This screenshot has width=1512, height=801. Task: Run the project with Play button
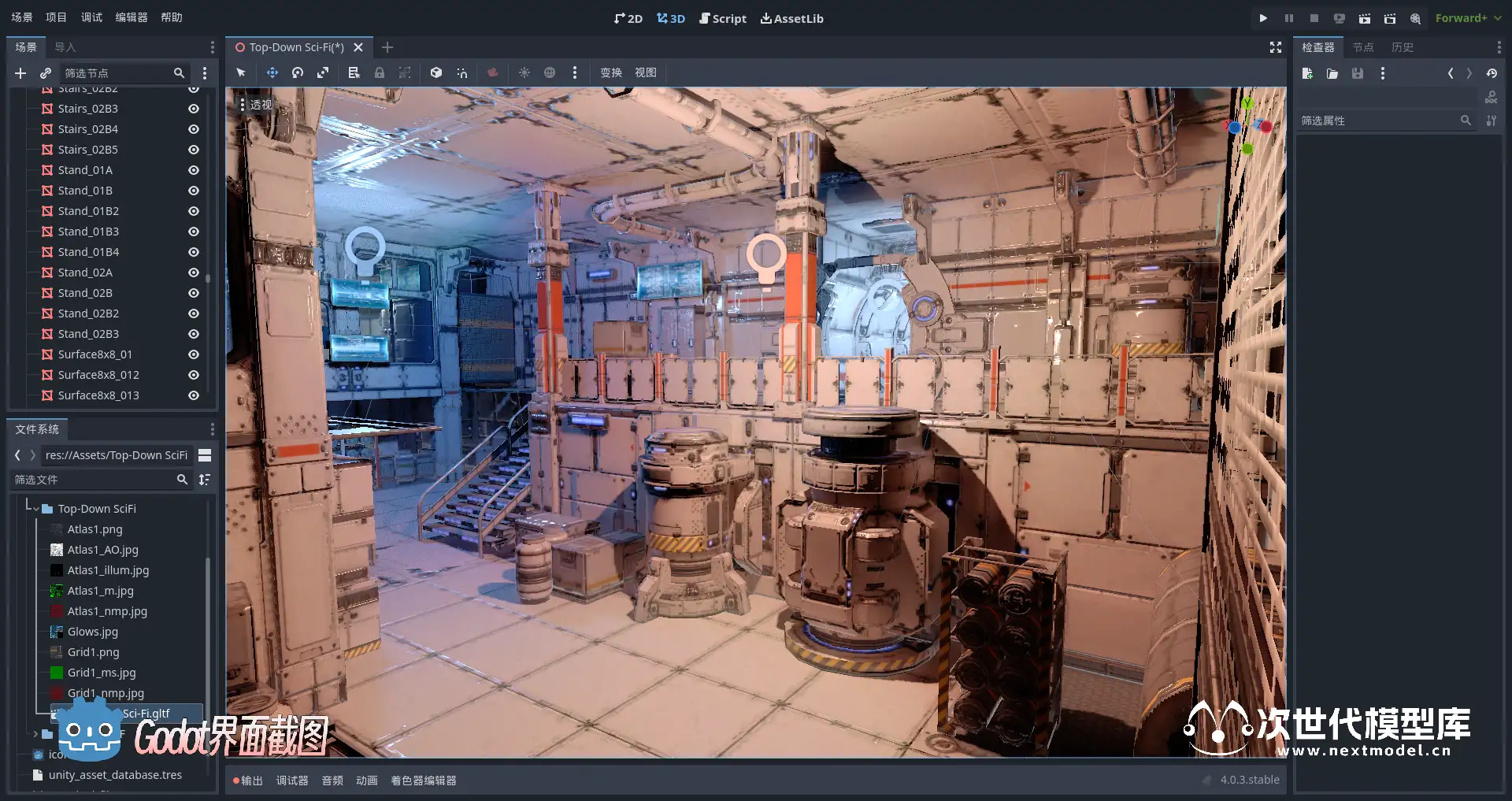1263,18
